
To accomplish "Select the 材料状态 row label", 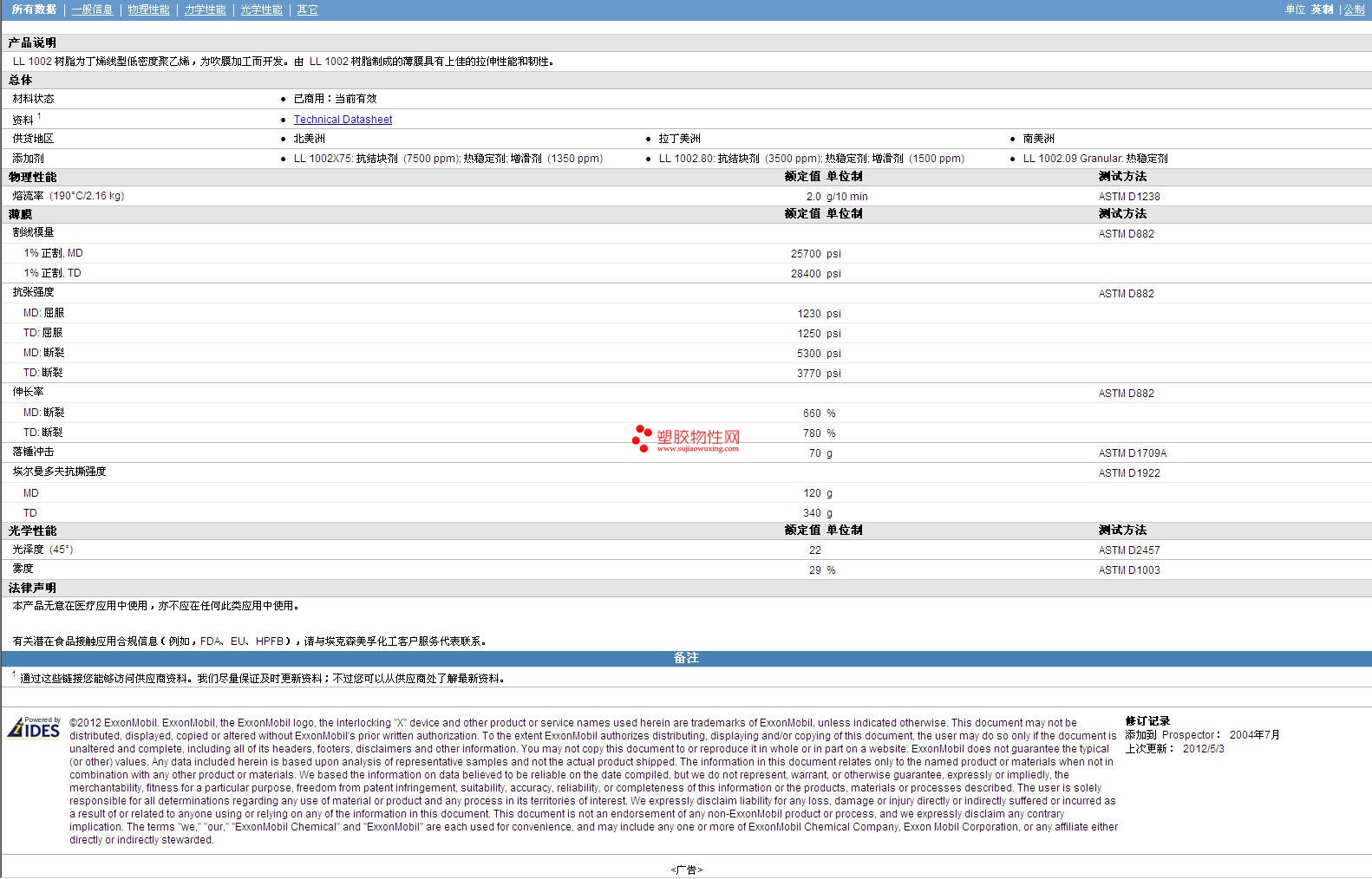I will [33, 99].
